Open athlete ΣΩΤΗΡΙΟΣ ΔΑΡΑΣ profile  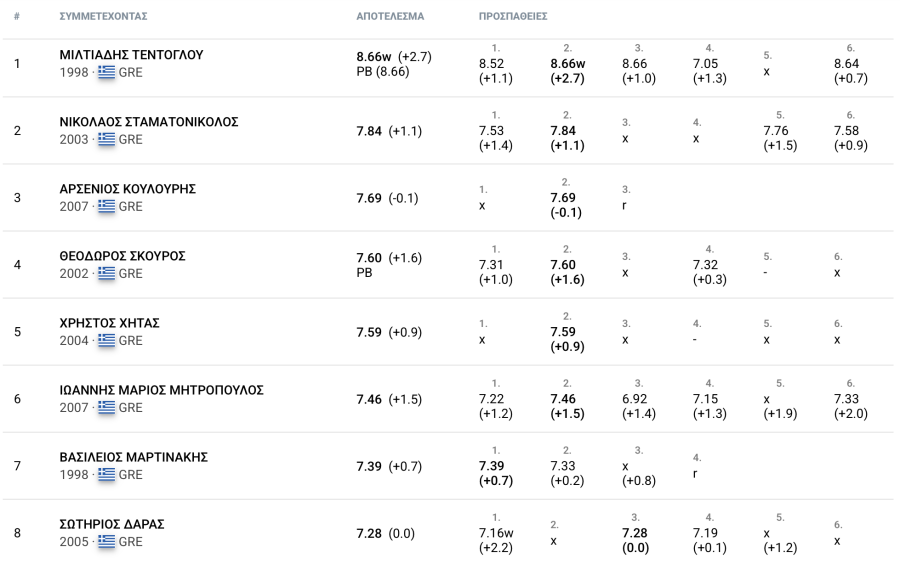pyautogui.click(x=112, y=524)
